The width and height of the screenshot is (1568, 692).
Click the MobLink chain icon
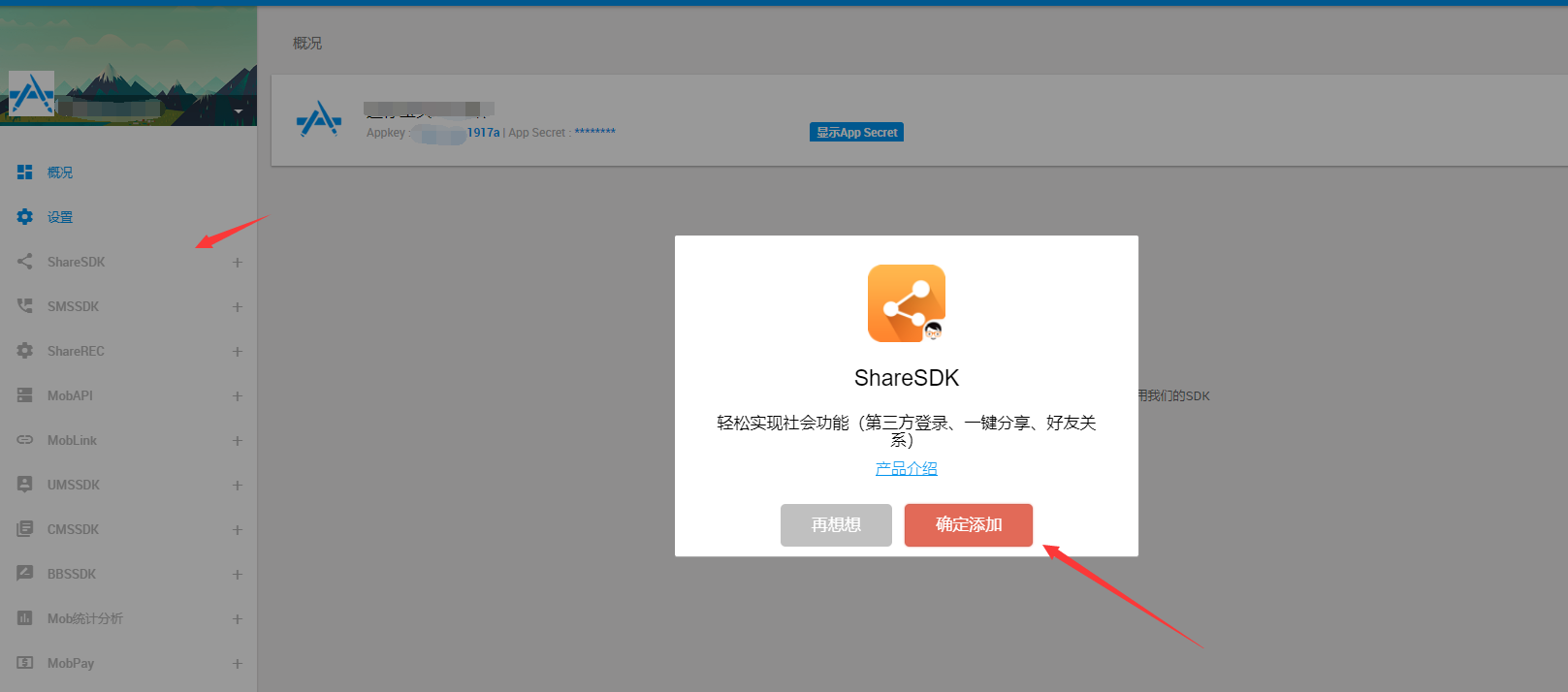(25, 439)
